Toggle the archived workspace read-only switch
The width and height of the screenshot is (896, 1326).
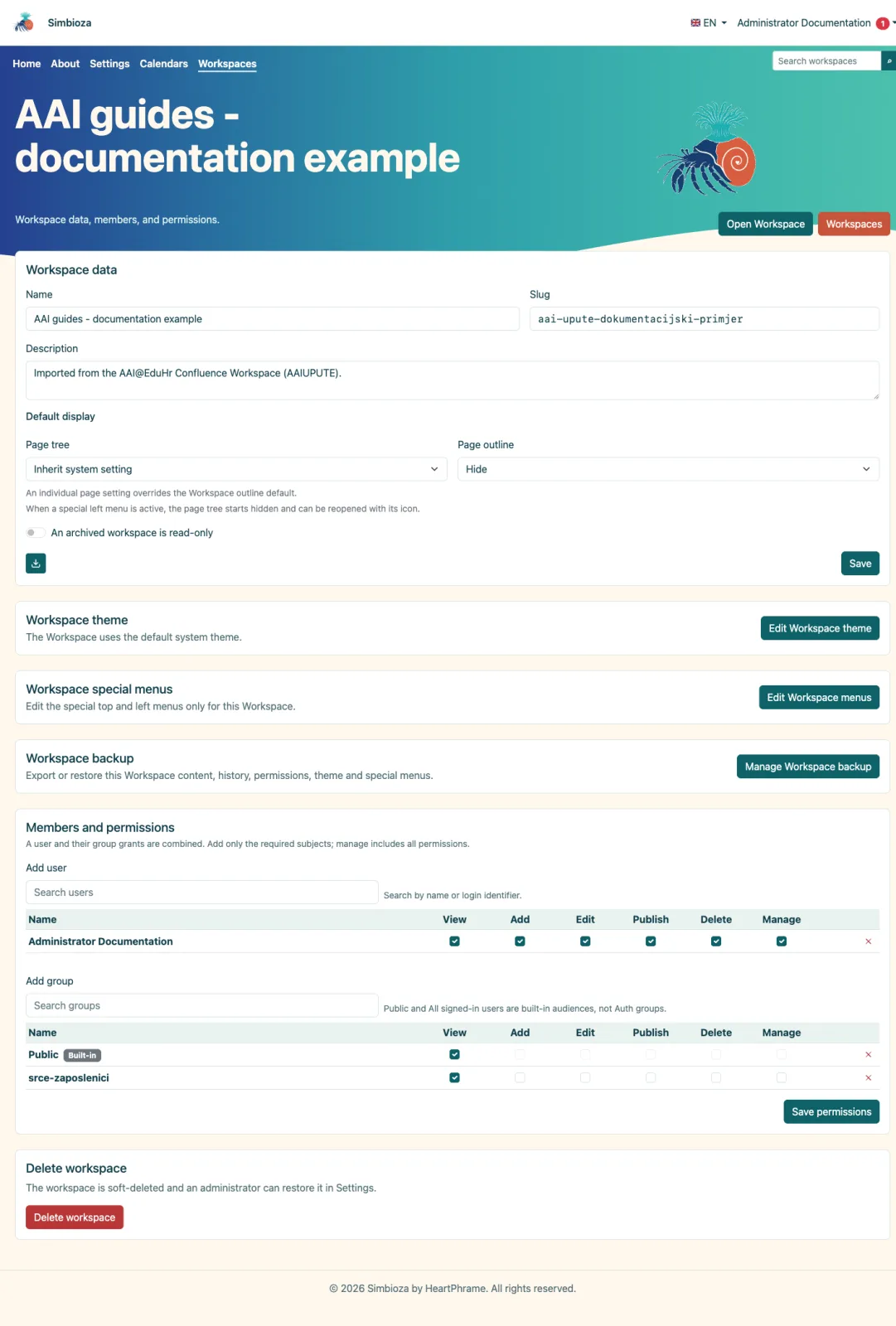pos(36,533)
